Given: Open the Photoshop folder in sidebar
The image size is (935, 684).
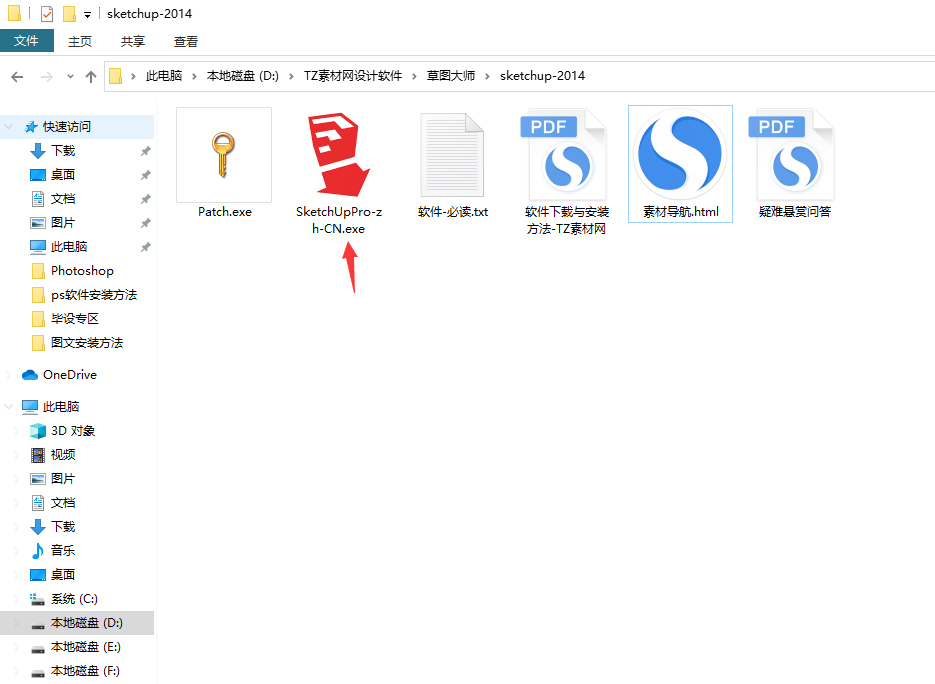Looking at the screenshot, I should (82, 271).
